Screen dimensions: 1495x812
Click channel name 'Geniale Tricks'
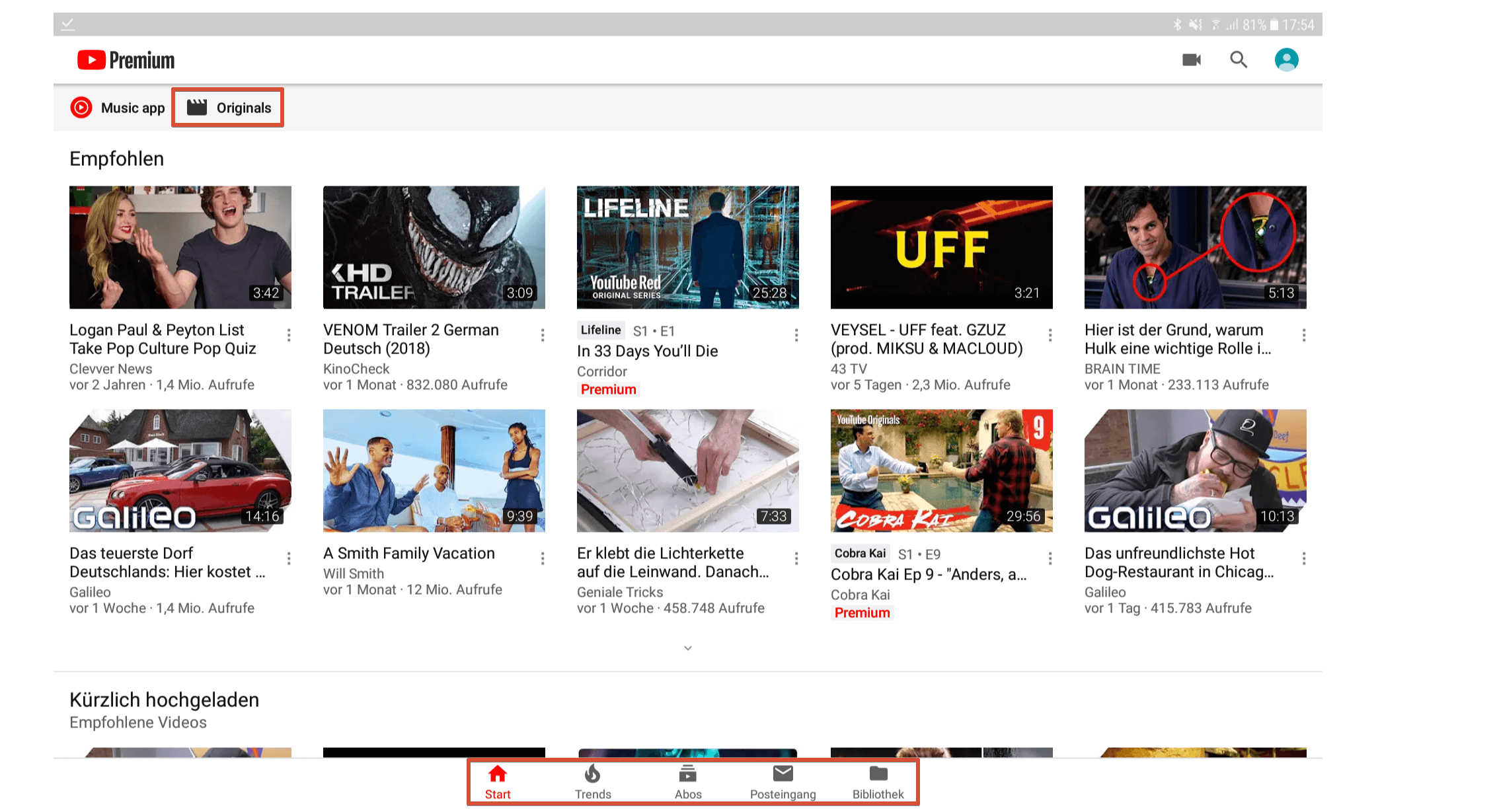(620, 592)
